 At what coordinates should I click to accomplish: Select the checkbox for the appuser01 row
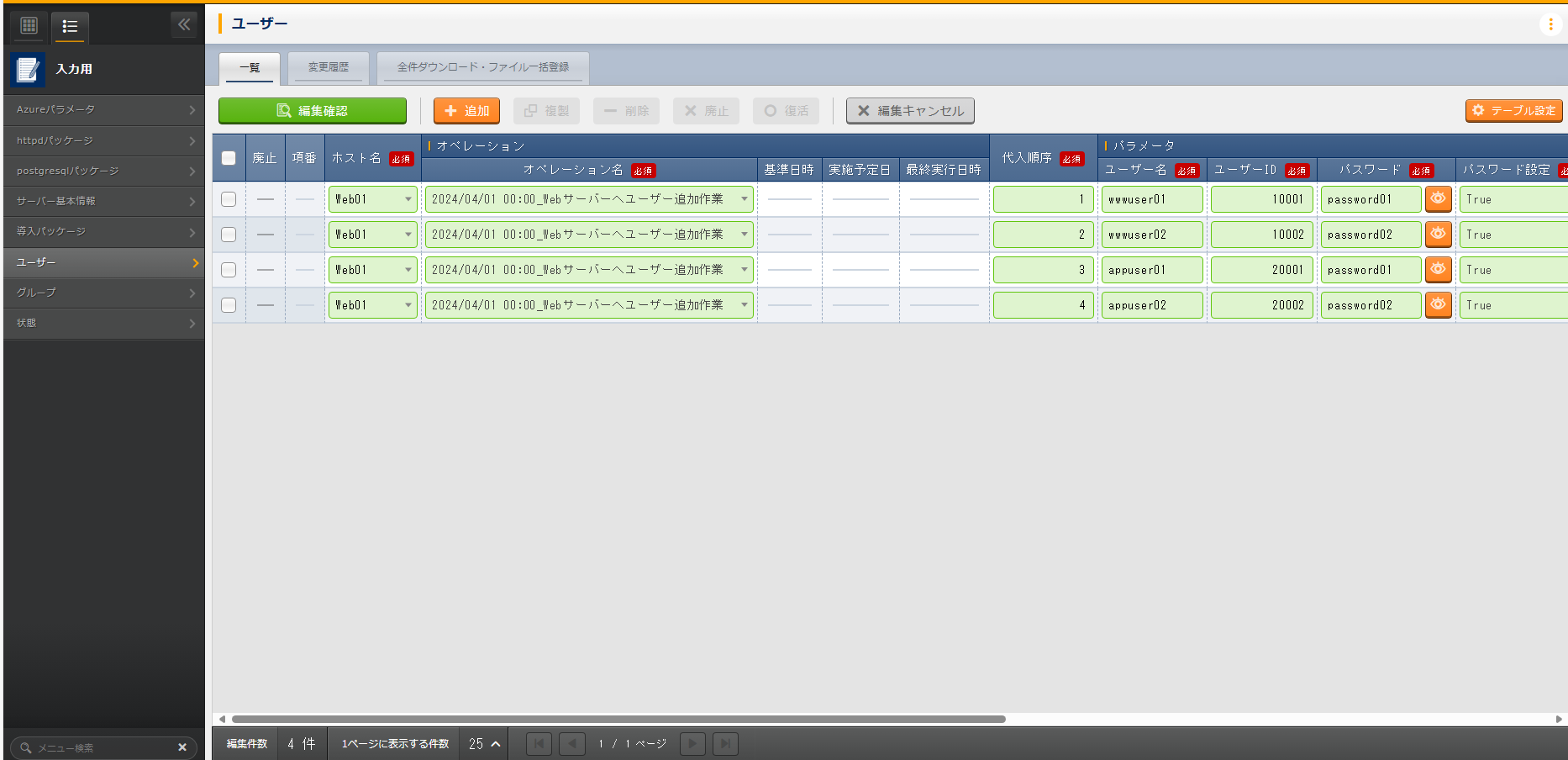pos(229,270)
